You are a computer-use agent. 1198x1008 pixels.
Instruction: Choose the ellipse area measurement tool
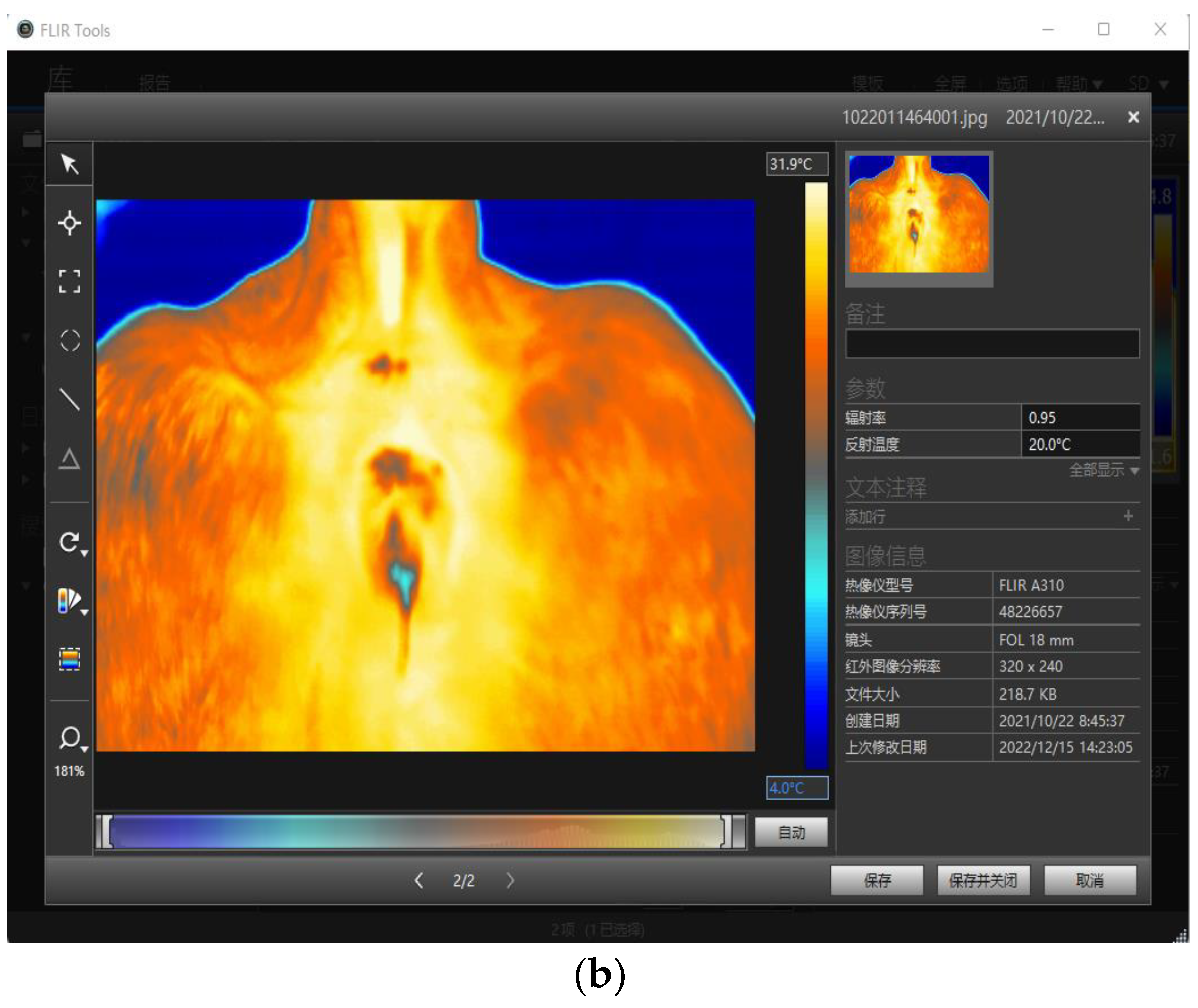(69, 341)
